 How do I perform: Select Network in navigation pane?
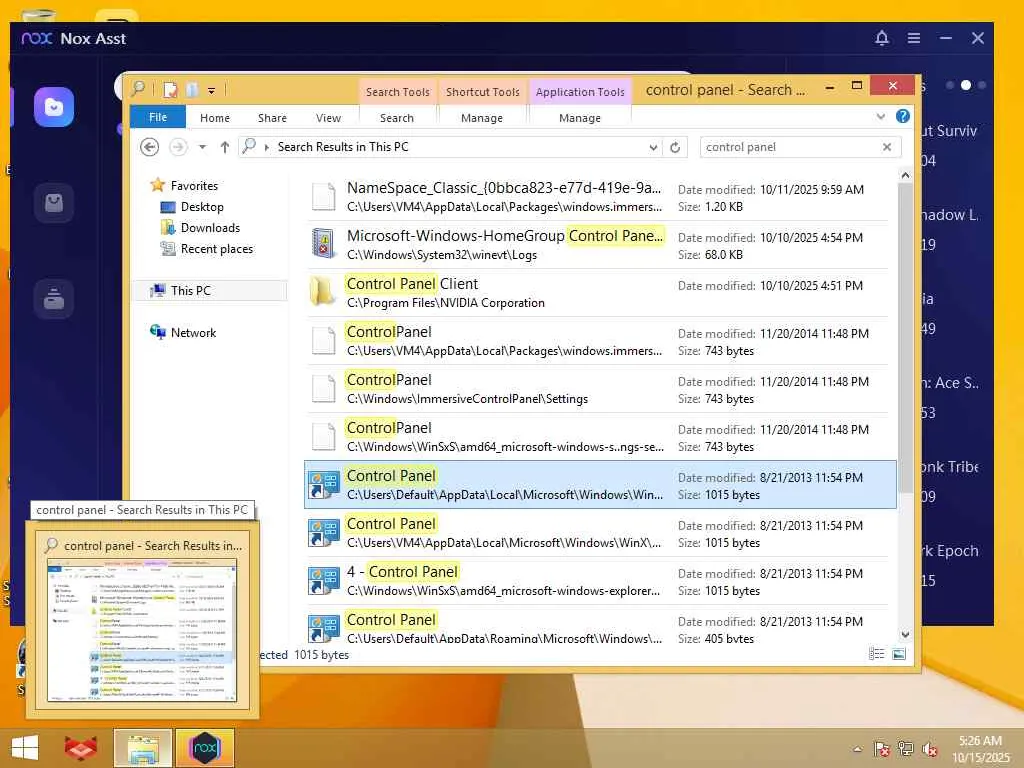[x=193, y=332]
